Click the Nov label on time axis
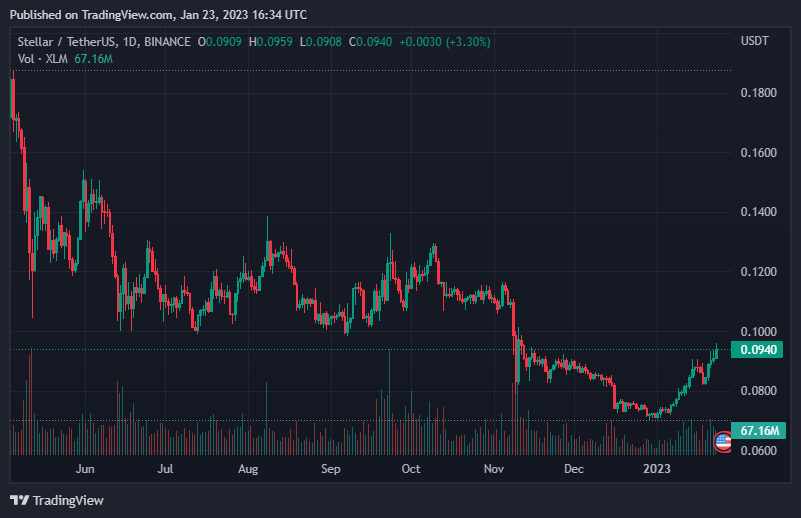The image size is (801, 518). coord(493,469)
